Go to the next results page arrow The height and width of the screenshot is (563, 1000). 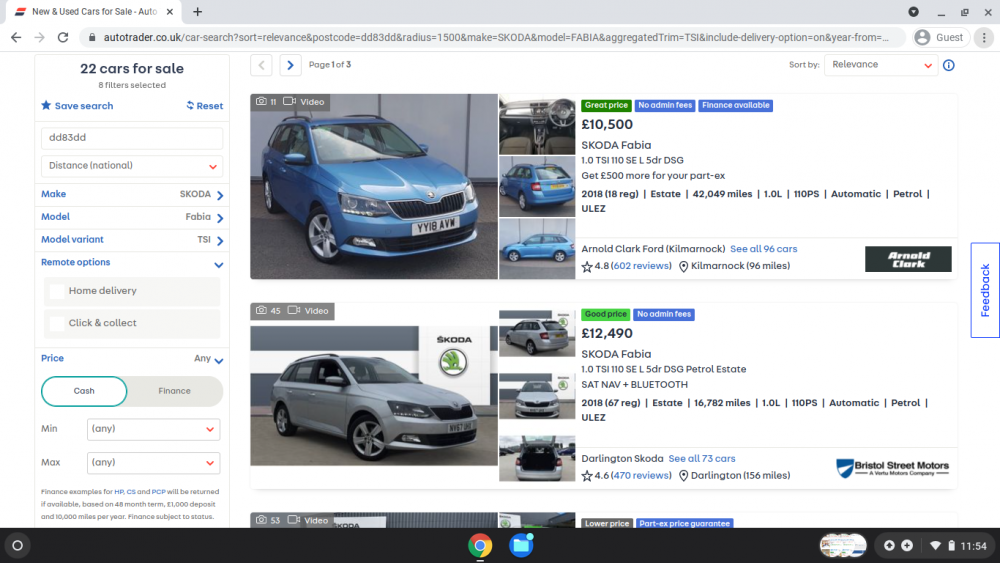[290, 65]
